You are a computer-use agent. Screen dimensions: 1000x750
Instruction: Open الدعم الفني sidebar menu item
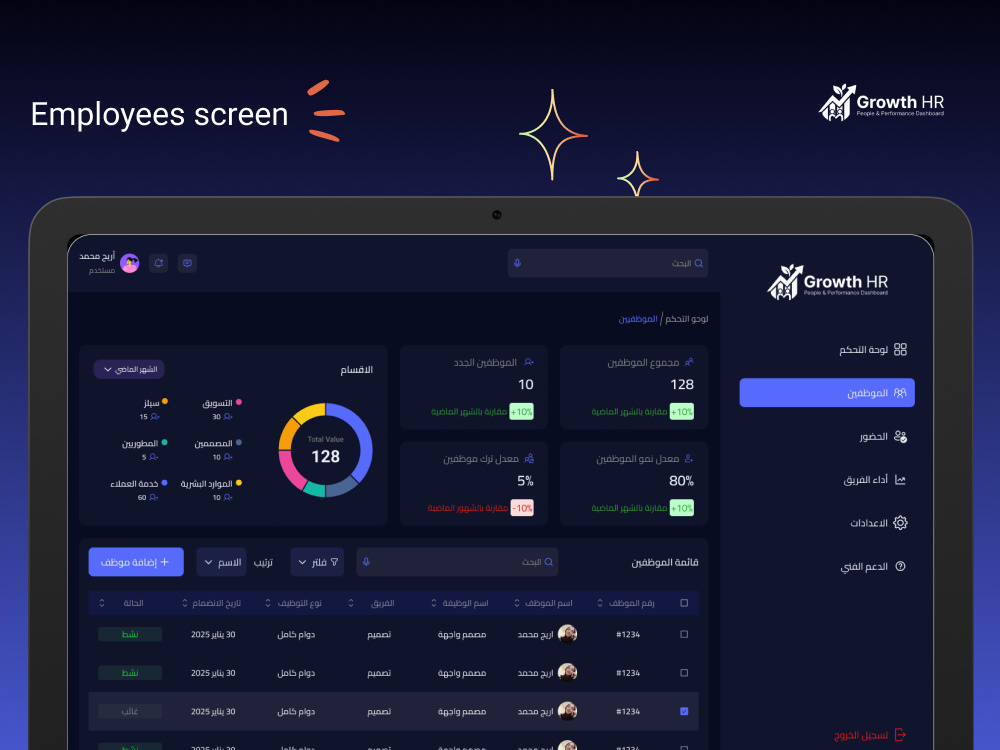[827, 566]
